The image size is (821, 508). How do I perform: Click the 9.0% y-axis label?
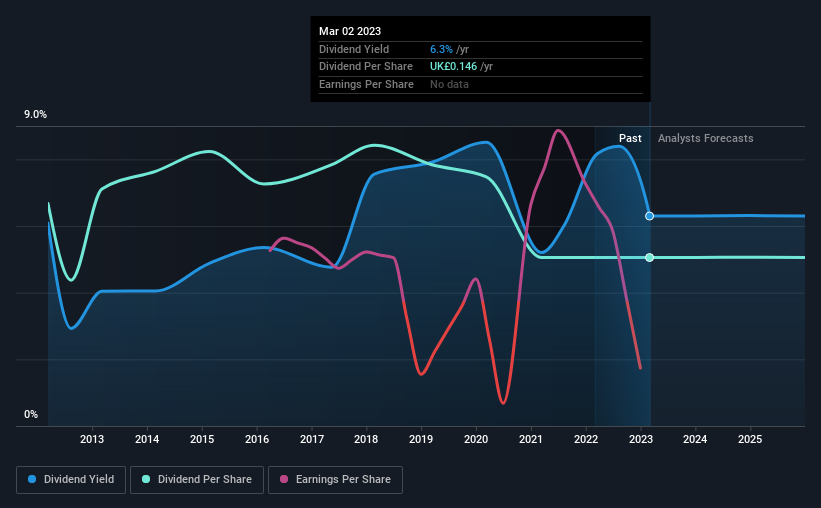pyautogui.click(x=35, y=115)
